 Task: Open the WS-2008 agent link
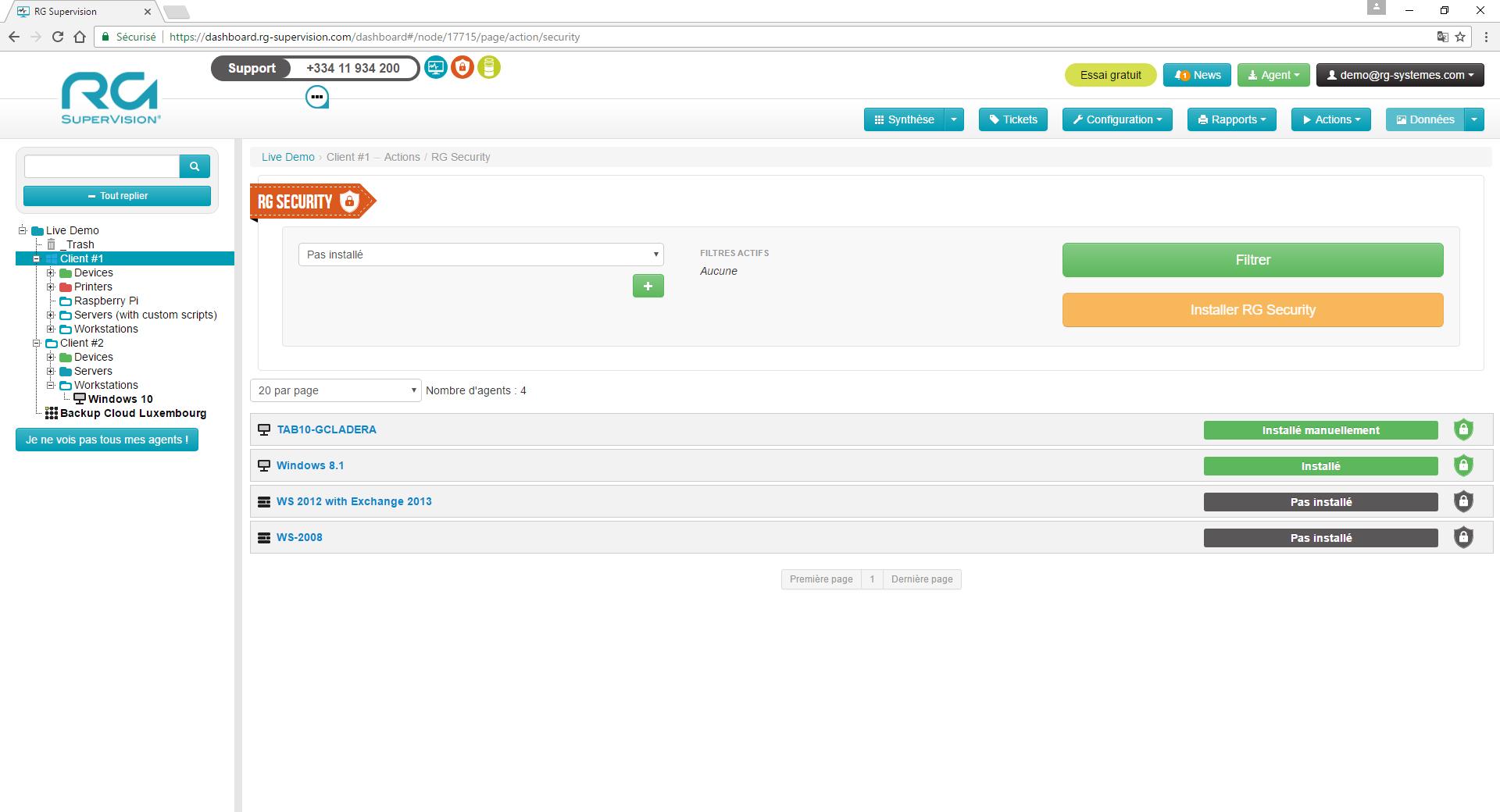click(x=299, y=537)
